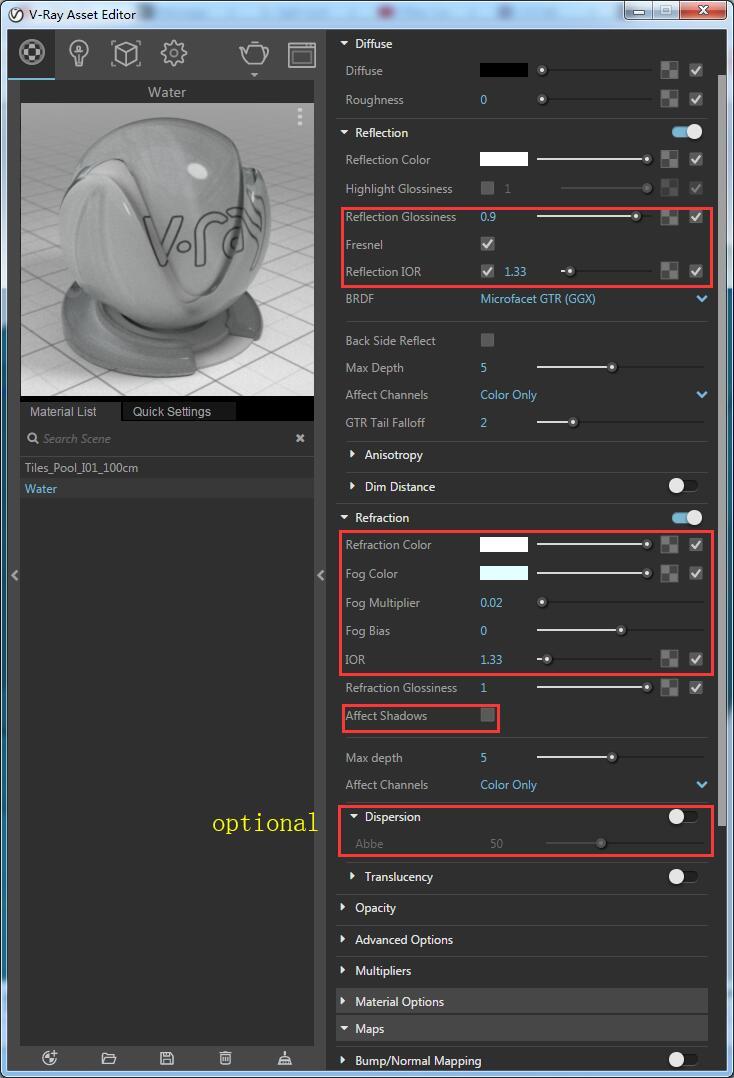Open the refraction IOR texture slot

click(x=669, y=659)
